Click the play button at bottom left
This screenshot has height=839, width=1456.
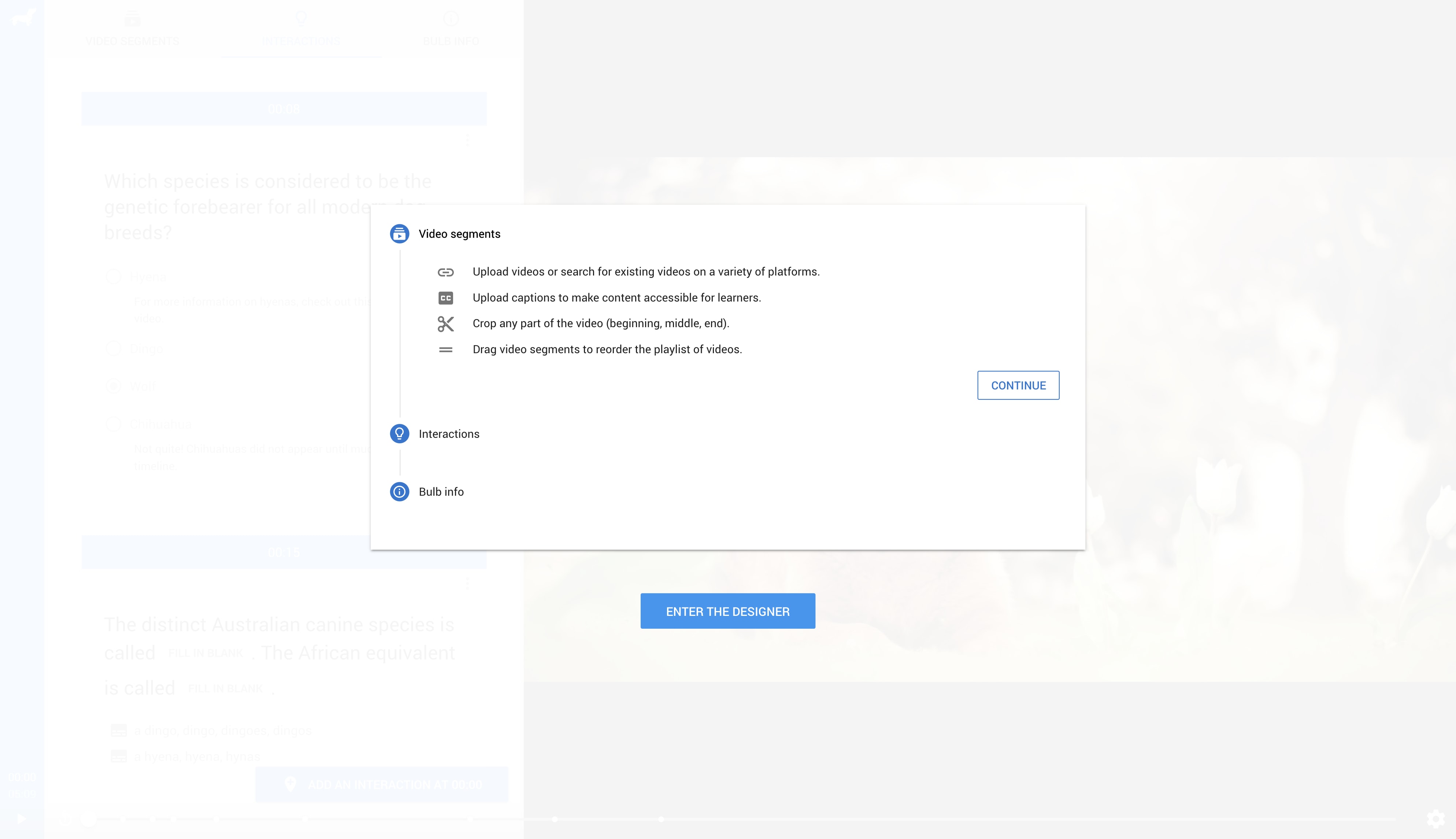click(x=21, y=819)
